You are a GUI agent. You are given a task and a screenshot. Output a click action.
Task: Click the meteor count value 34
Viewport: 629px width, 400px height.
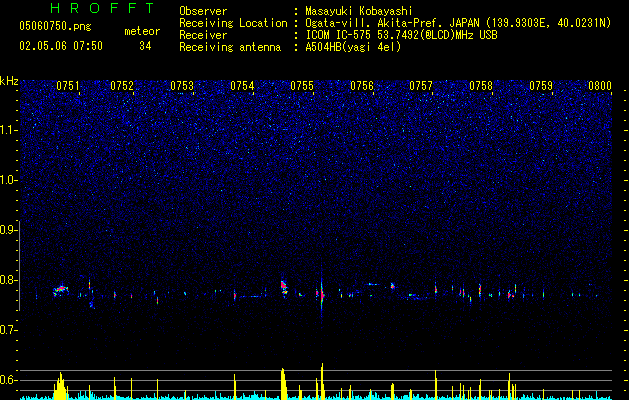pos(145,46)
